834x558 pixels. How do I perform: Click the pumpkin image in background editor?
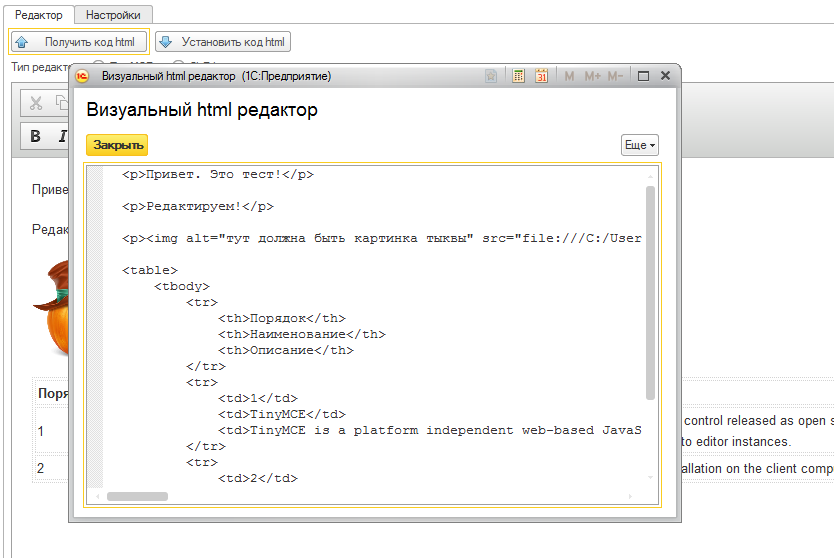[x=51, y=307]
